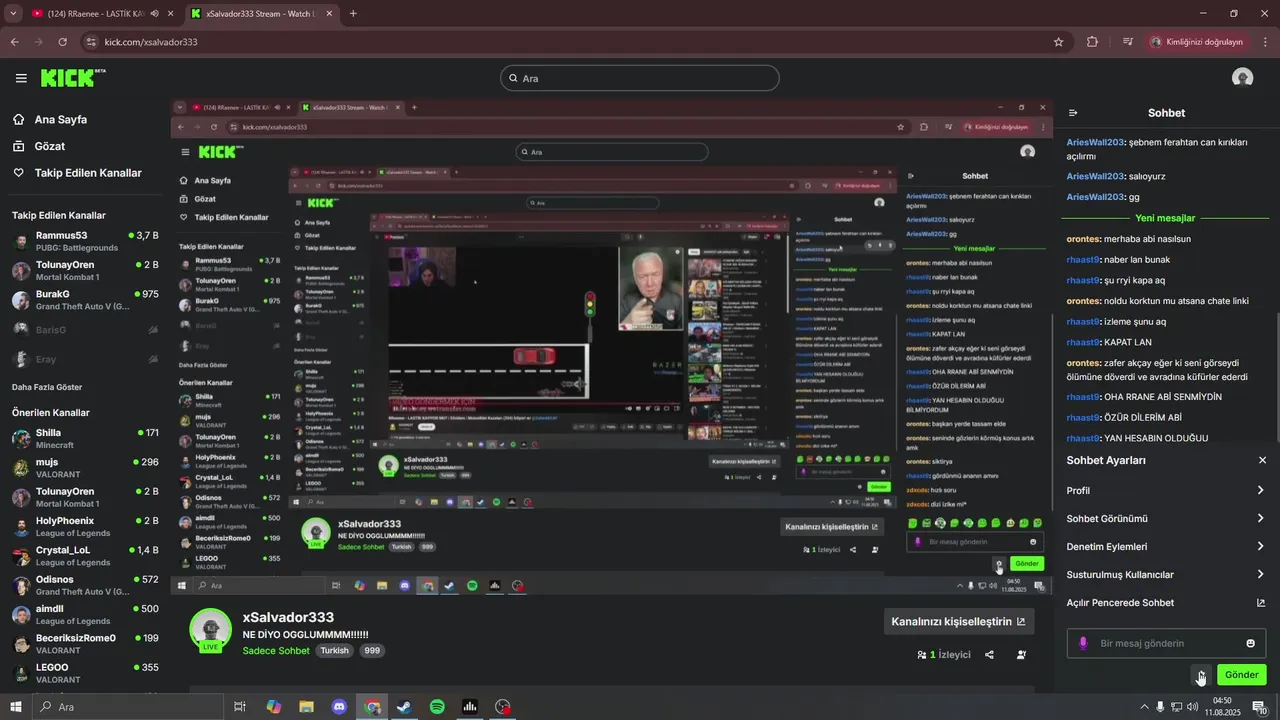Open Task View on the taskbar
1280x720 pixels.
point(240,707)
